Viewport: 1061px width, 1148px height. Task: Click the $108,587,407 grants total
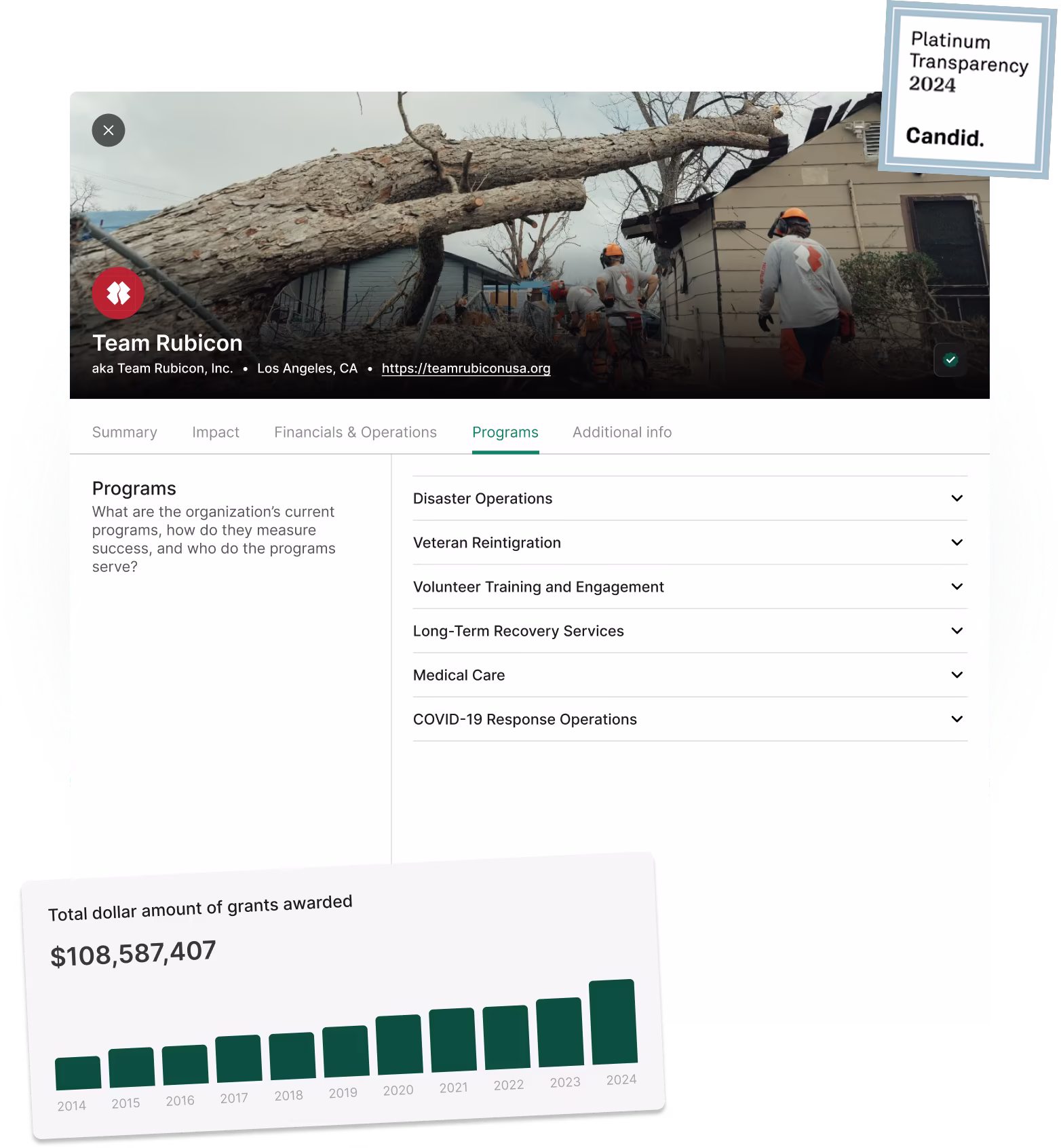coord(133,953)
